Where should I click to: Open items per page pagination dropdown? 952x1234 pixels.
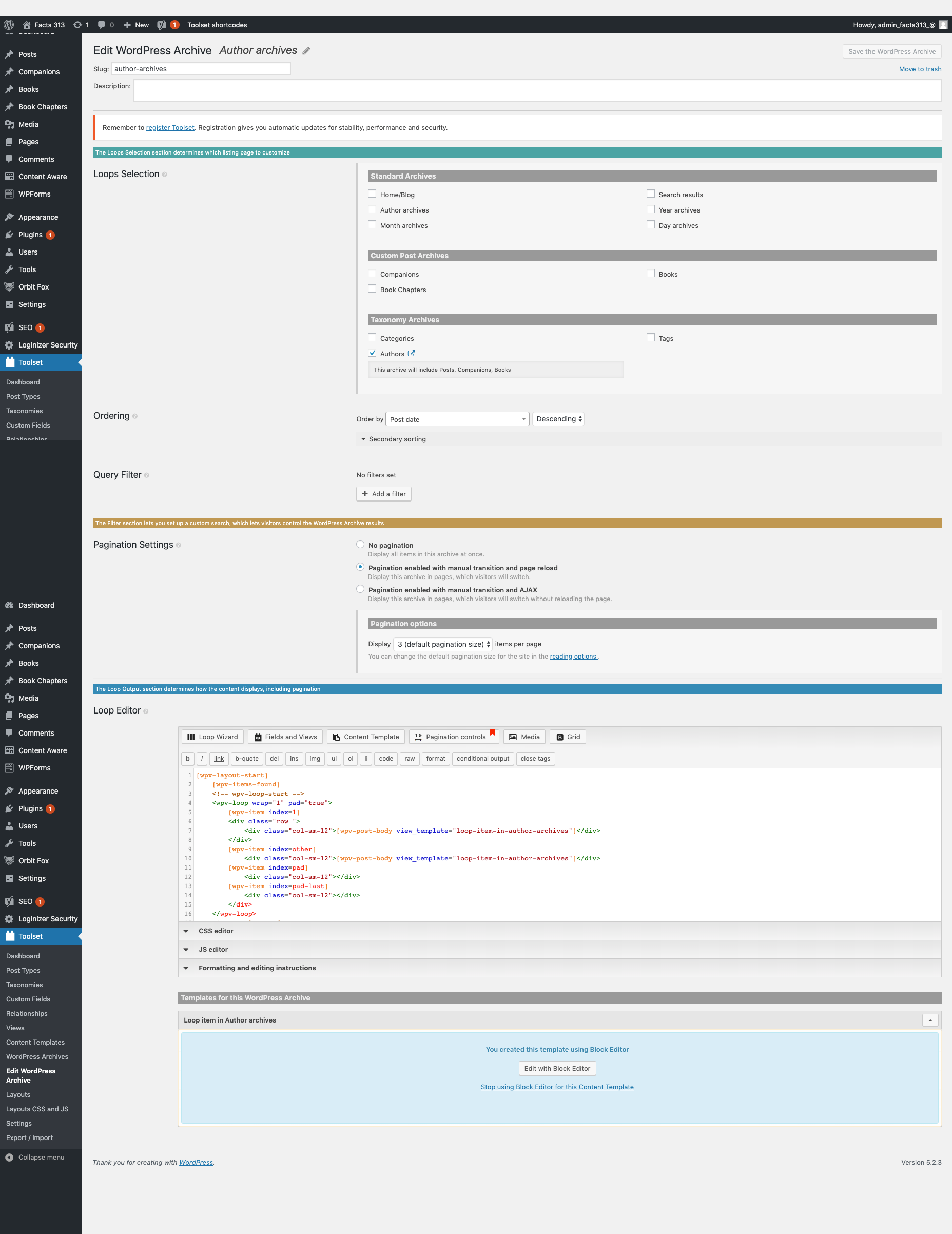(x=443, y=644)
